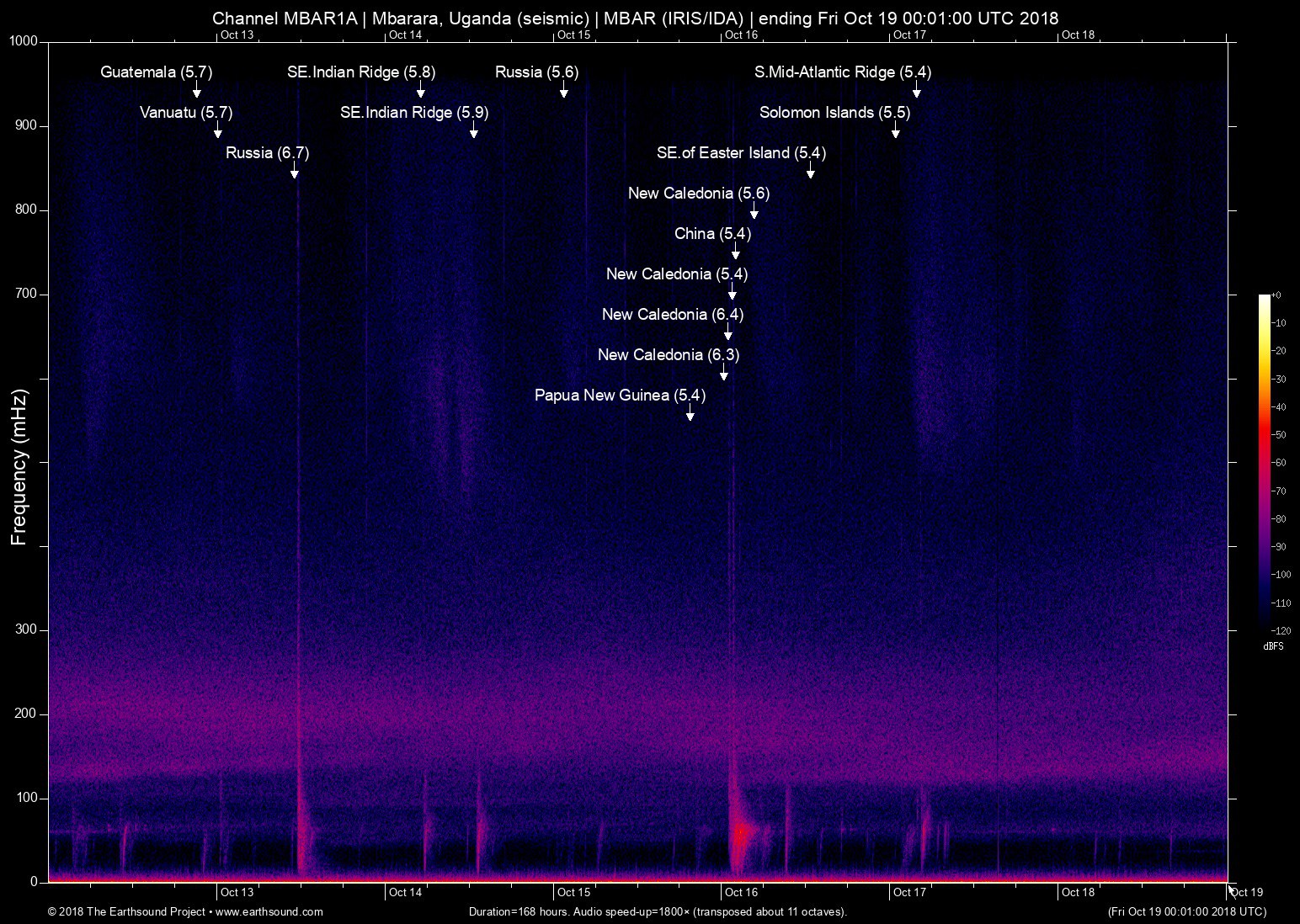Click the arrow below S.Mid-Atlantic Ridge (5.4)
The image size is (1300, 924).
(917, 91)
